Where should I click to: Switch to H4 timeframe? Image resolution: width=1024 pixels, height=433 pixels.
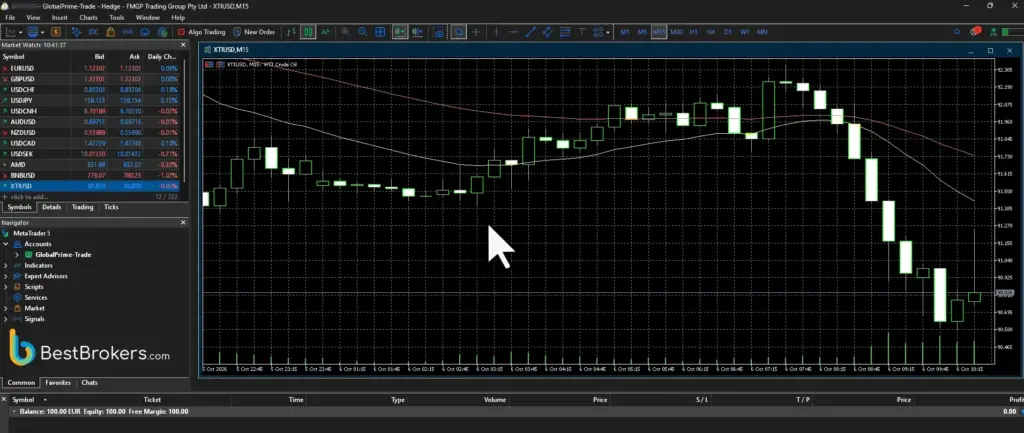pyautogui.click(x=711, y=32)
